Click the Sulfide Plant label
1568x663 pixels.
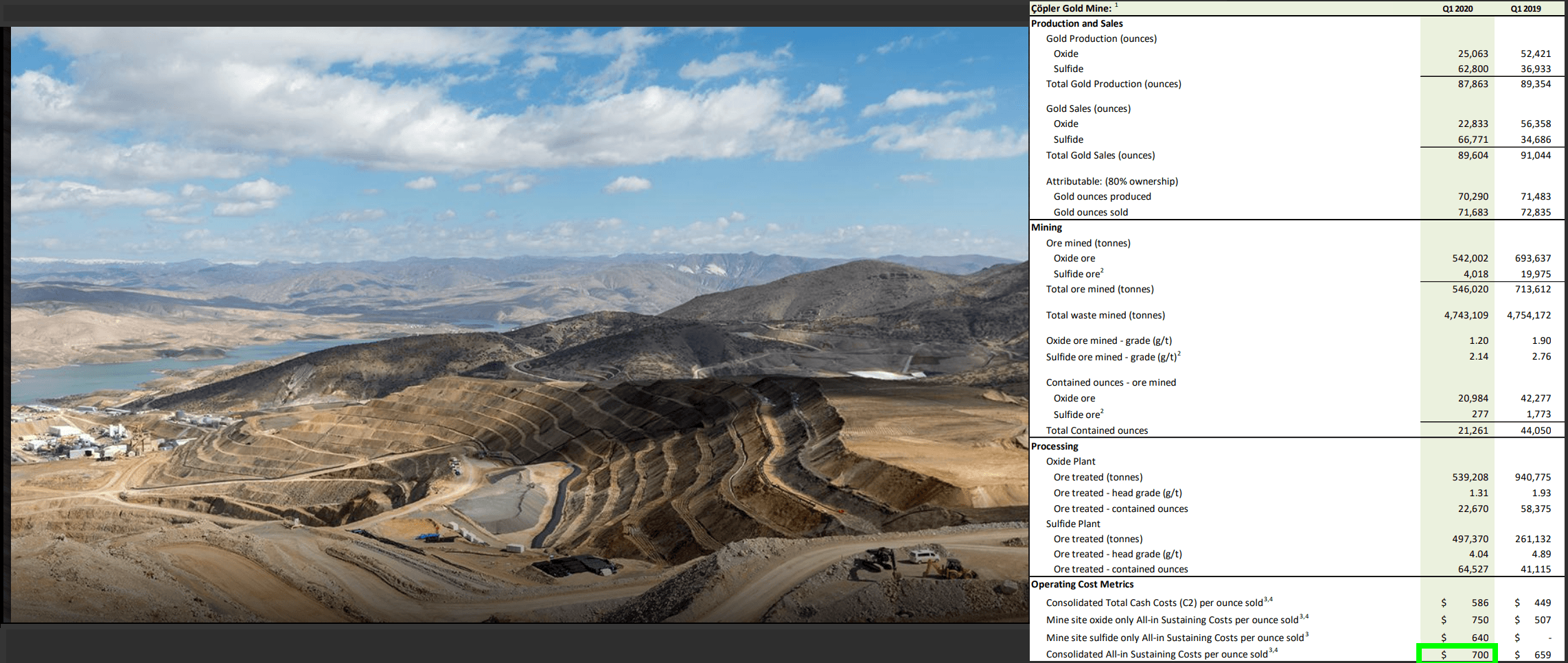(x=1073, y=523)
